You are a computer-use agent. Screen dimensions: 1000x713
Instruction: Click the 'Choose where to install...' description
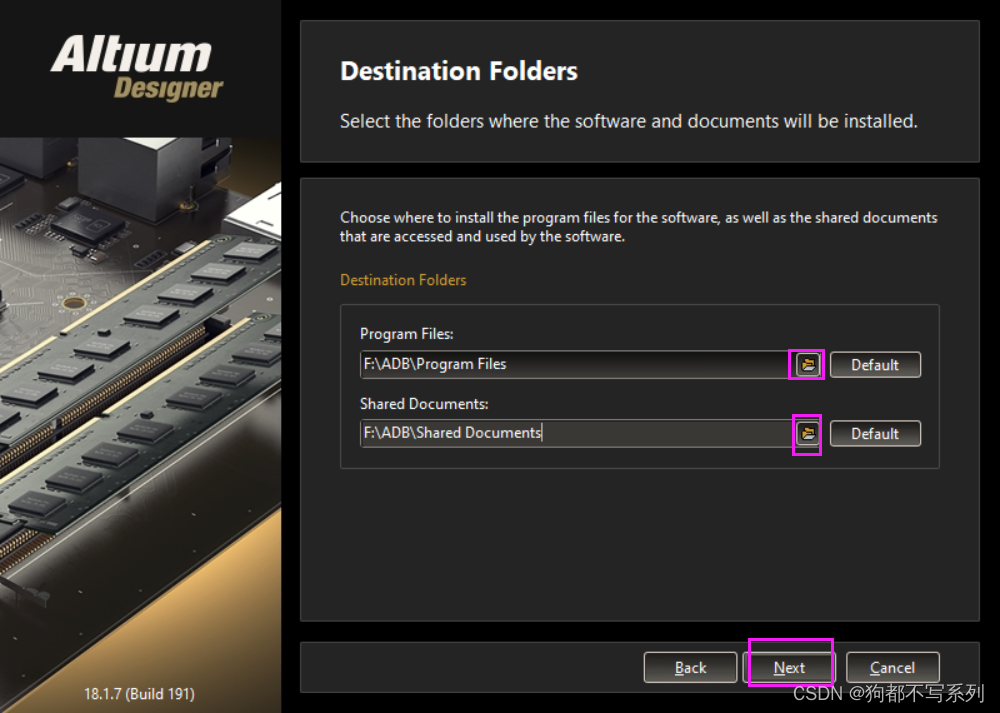click(x=638, y=227)
